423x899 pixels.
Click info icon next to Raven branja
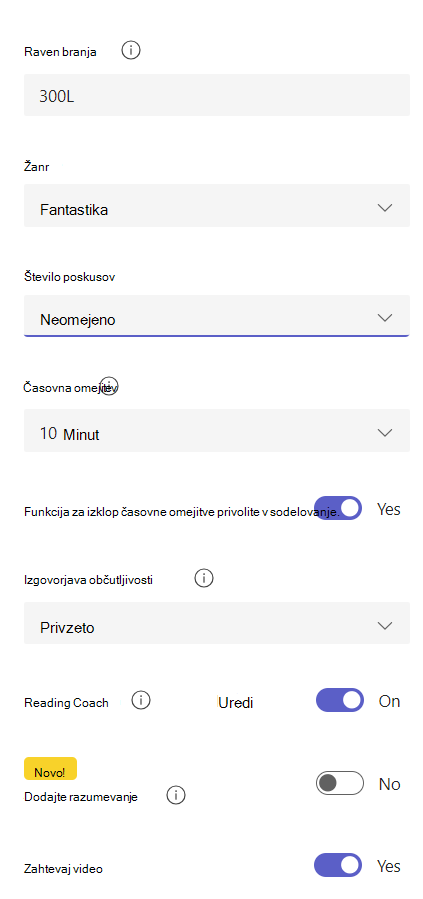pos(131,51)
